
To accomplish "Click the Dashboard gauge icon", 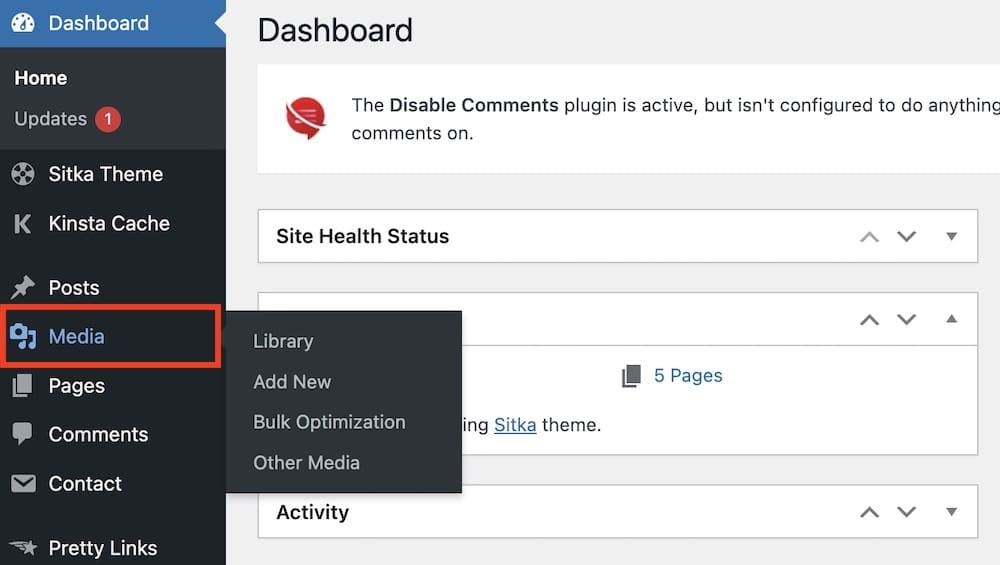I will 23,23.
